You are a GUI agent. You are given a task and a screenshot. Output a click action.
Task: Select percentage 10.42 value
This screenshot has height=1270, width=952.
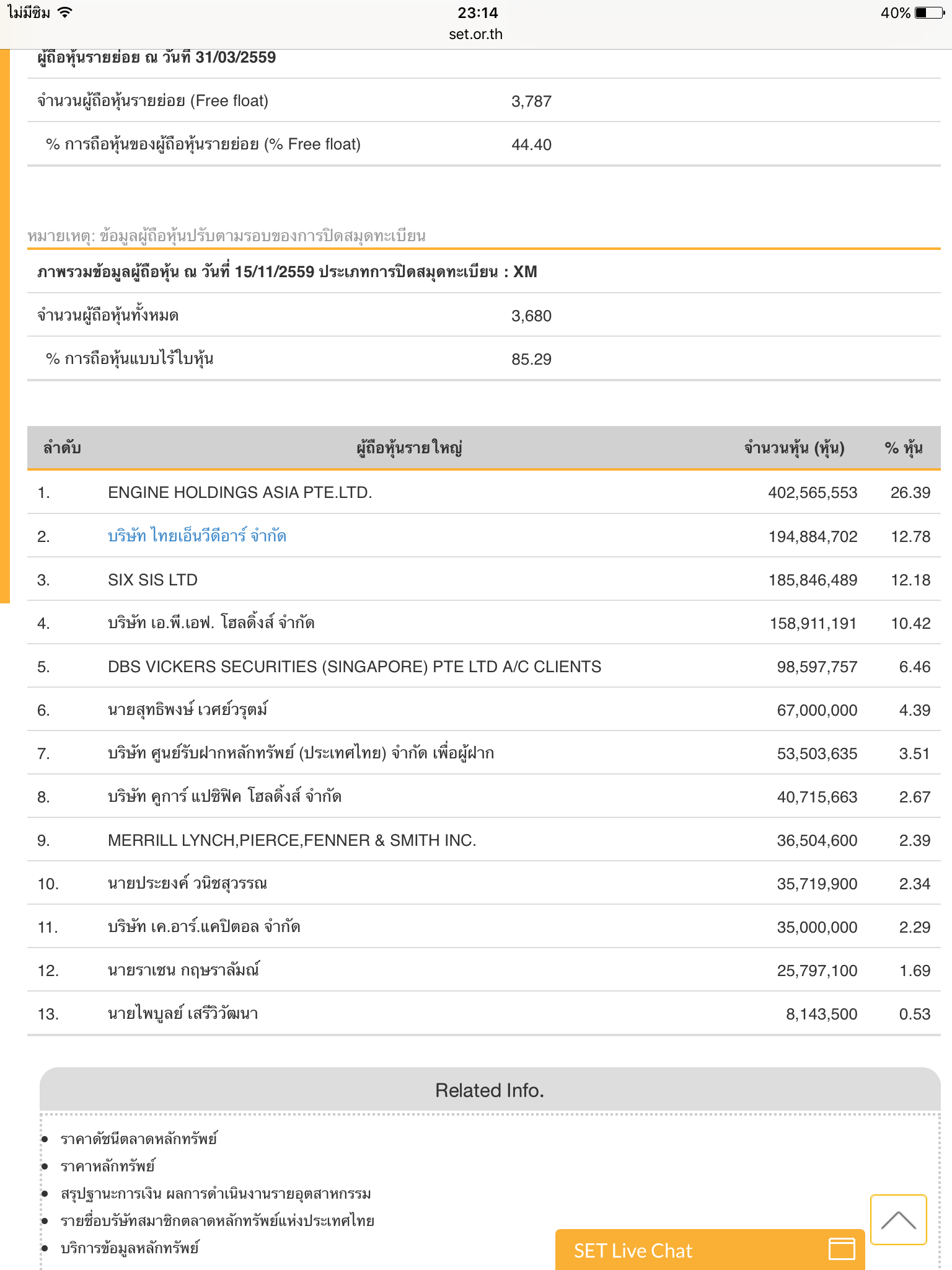[x=910, y=623]
